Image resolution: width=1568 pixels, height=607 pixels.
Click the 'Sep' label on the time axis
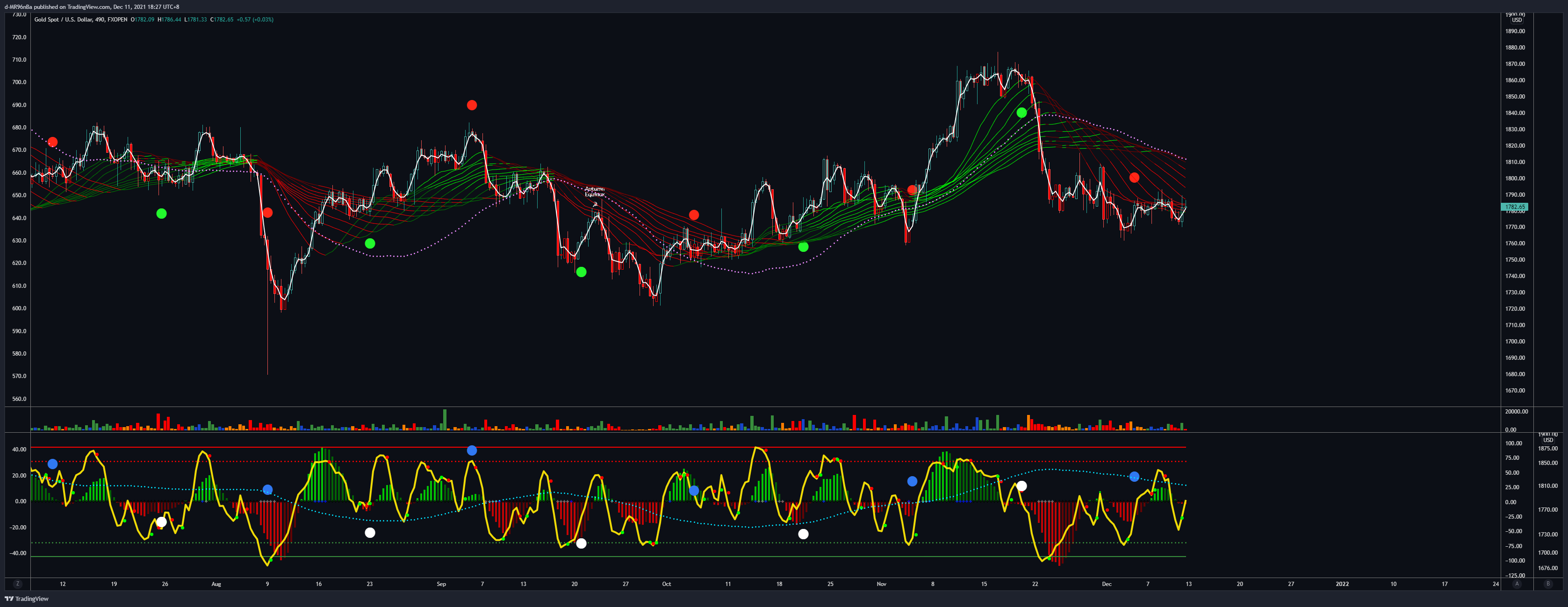441,585
